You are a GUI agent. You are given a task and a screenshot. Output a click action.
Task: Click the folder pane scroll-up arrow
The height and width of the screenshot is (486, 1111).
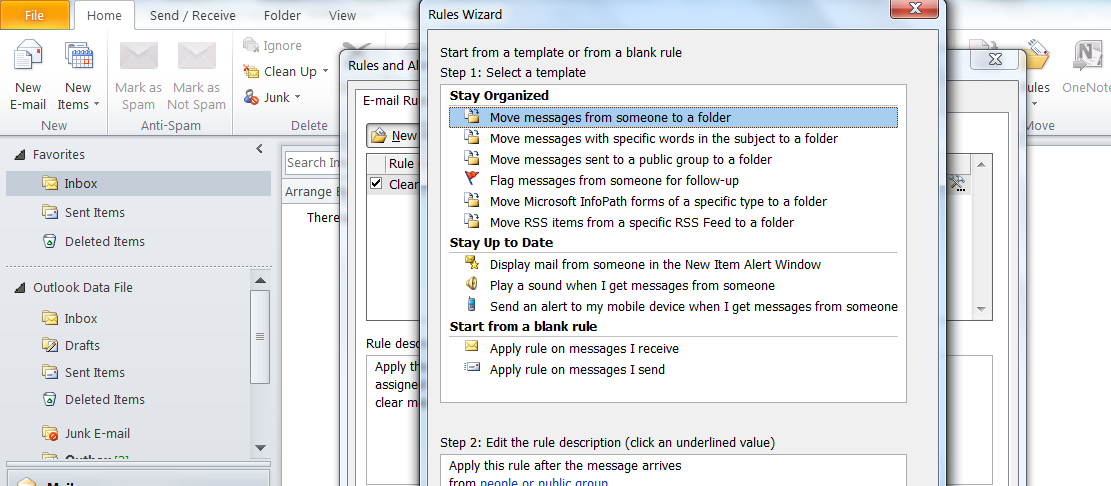pyautogui.click(x=260, y=281)
